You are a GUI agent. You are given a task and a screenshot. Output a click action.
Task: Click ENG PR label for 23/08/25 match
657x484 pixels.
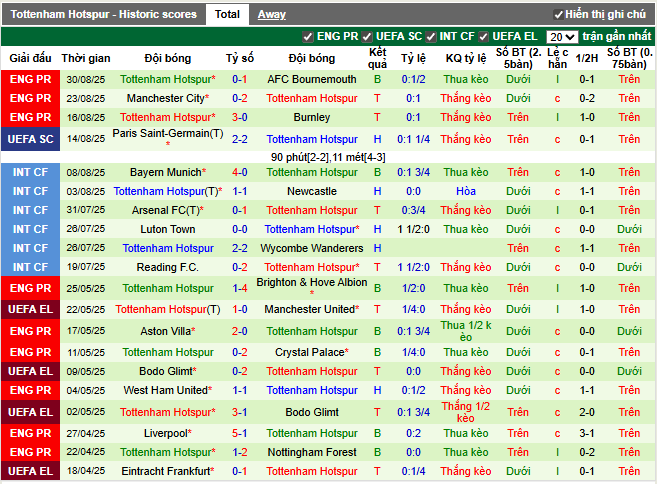click(30, 98)
